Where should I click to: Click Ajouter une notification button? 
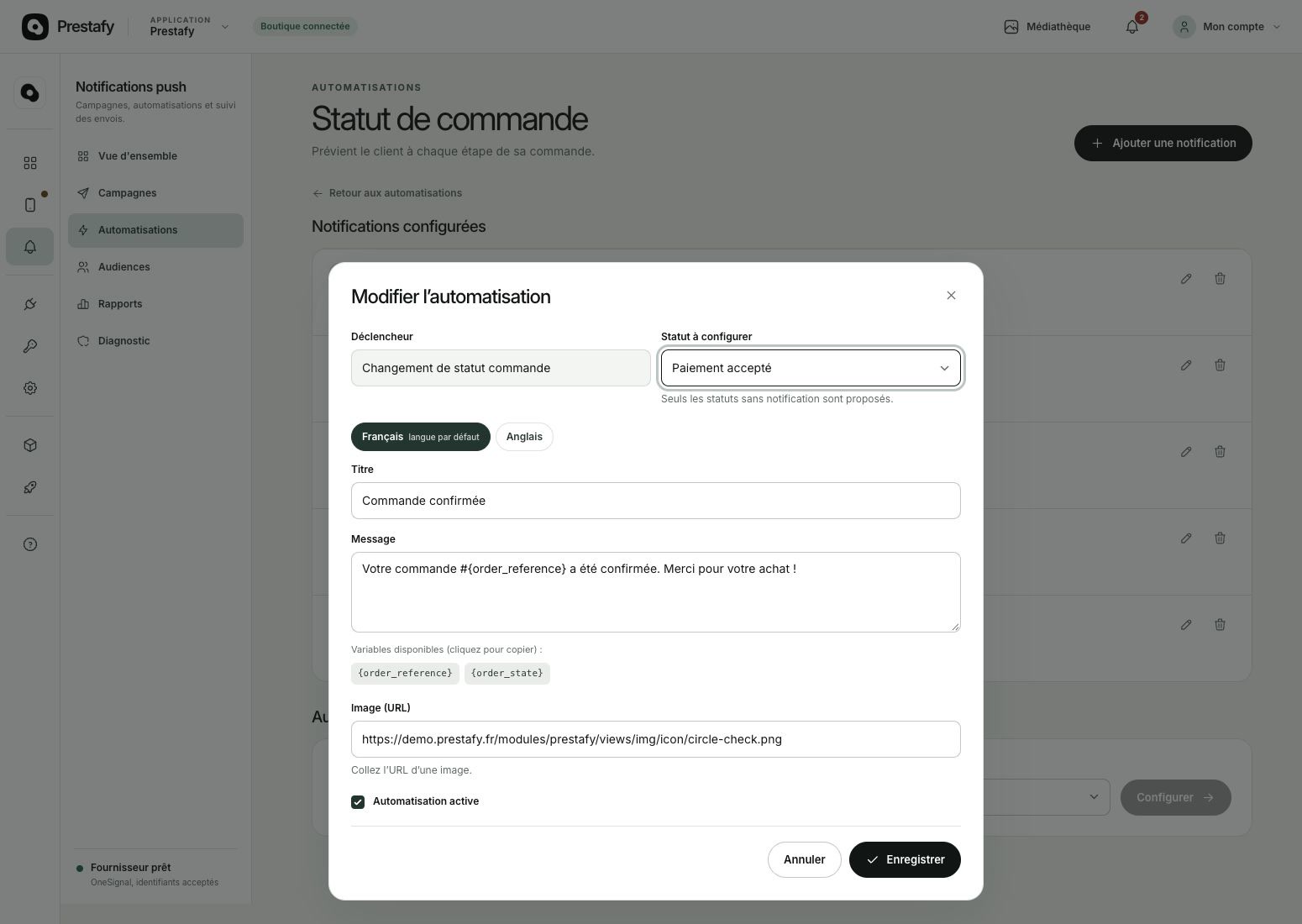point(1163,143)
